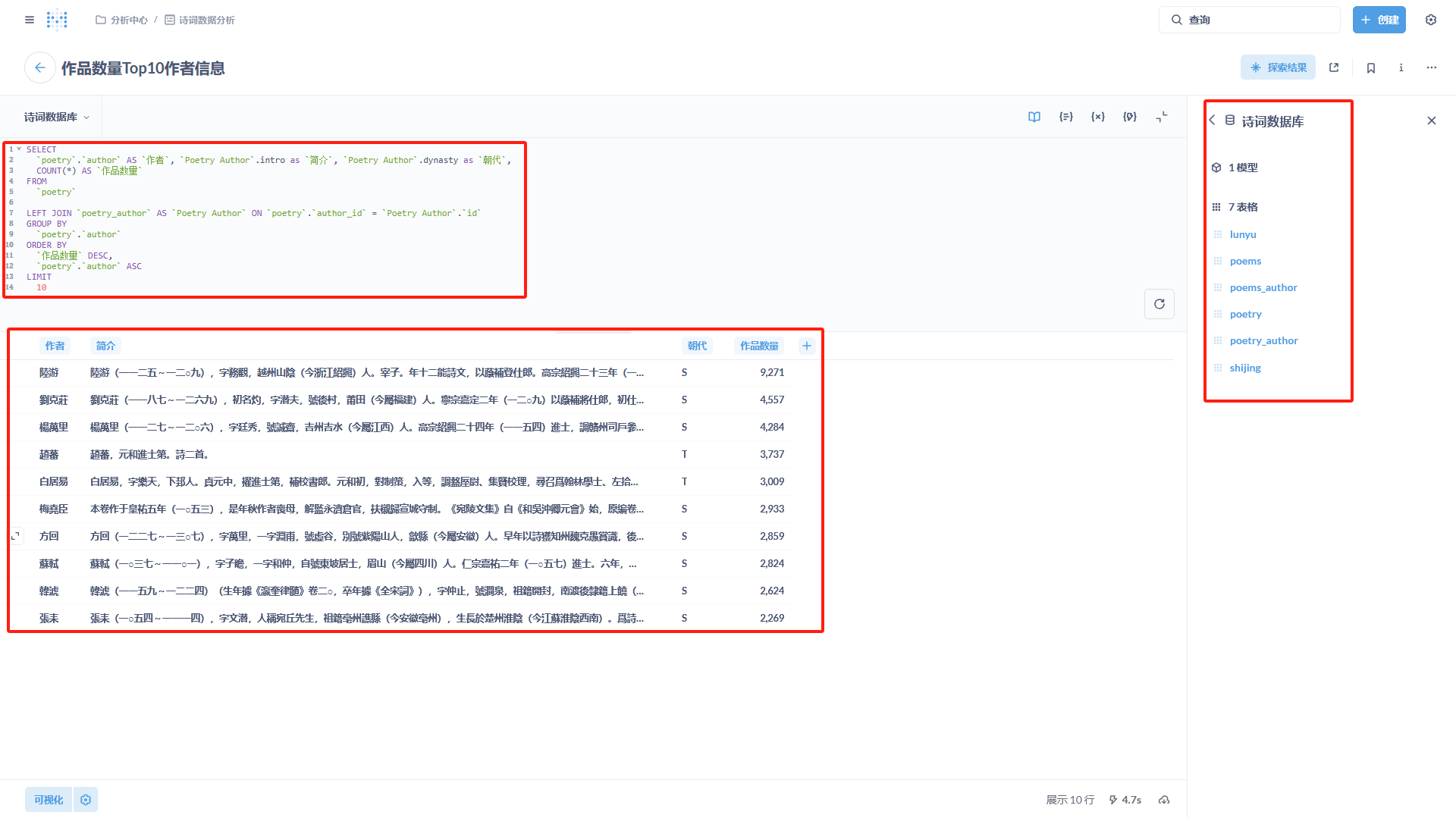Open the more options ellipsis menu
This screenshot has width=1456, height=818.
point(1432,67)
